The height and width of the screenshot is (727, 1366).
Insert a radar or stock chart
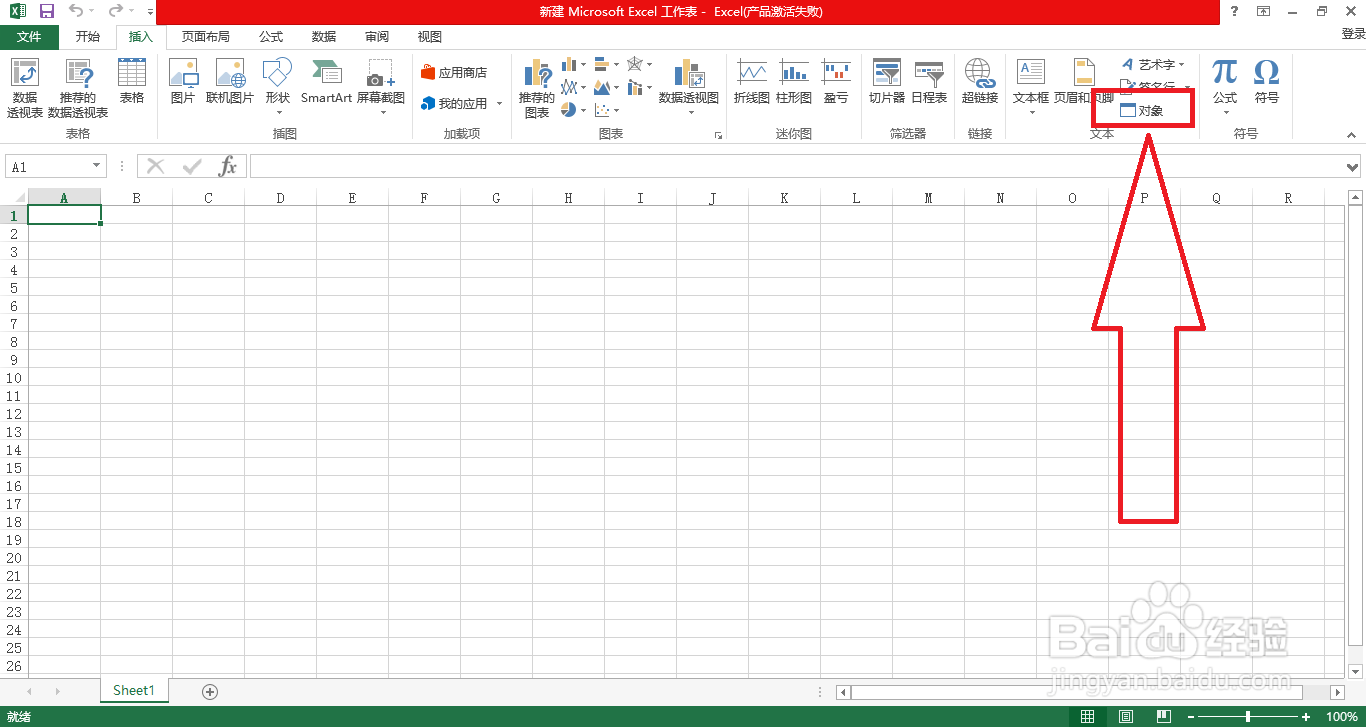[639, 65]
